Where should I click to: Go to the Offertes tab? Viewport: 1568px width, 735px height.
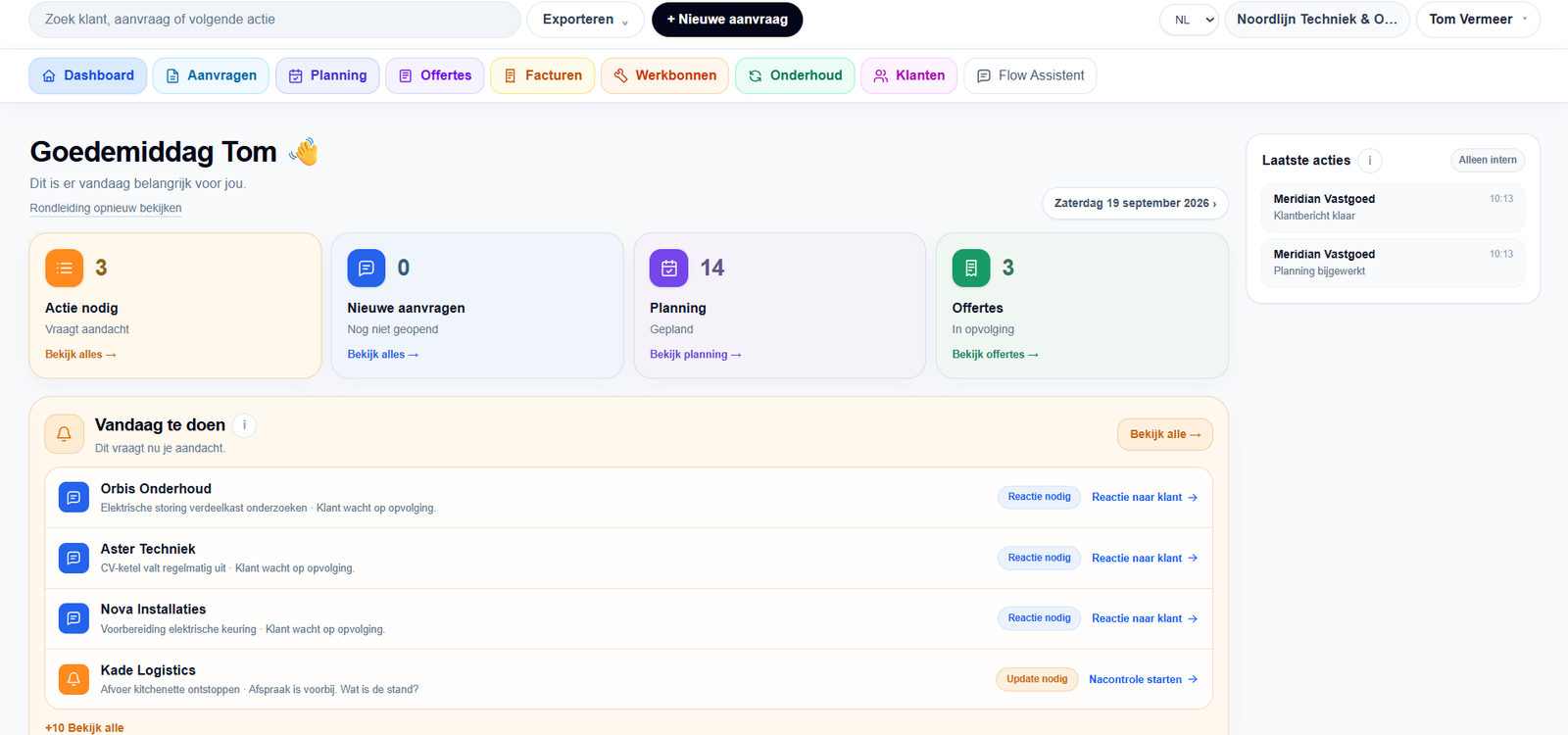pyautogui.click(x=435, y=75)
